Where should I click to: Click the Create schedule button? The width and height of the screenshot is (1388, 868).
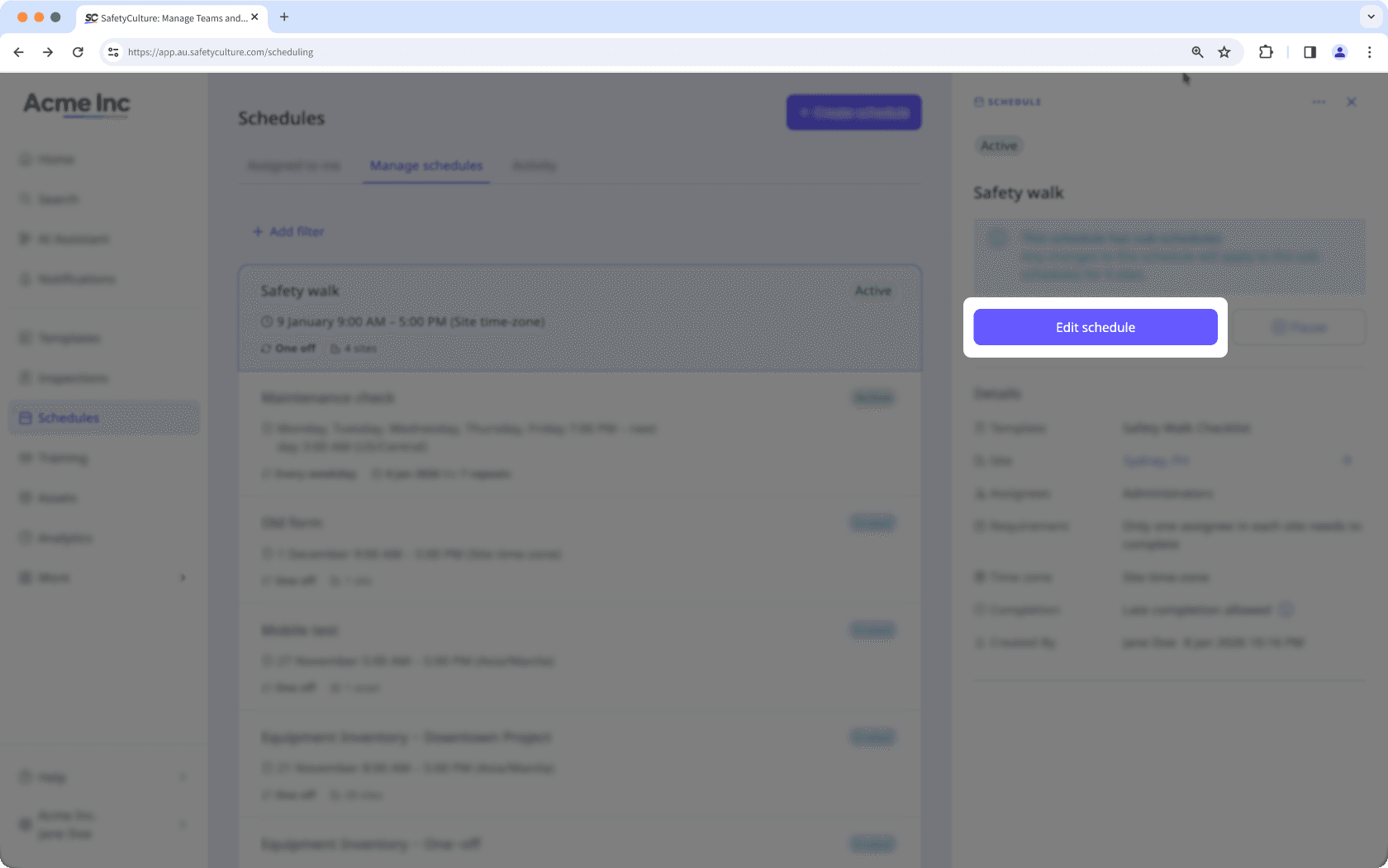[853, 111]
